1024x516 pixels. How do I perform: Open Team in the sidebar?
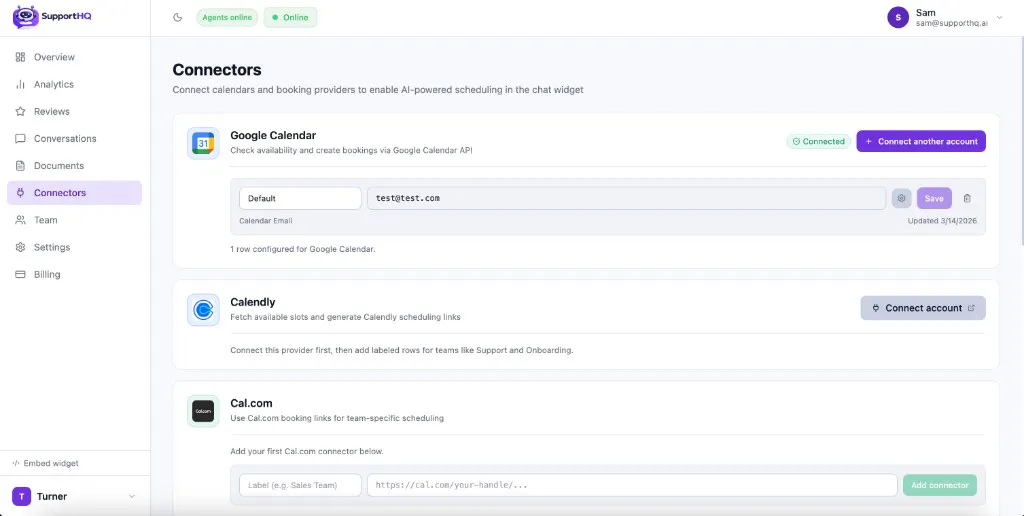(x=74, y=220)
